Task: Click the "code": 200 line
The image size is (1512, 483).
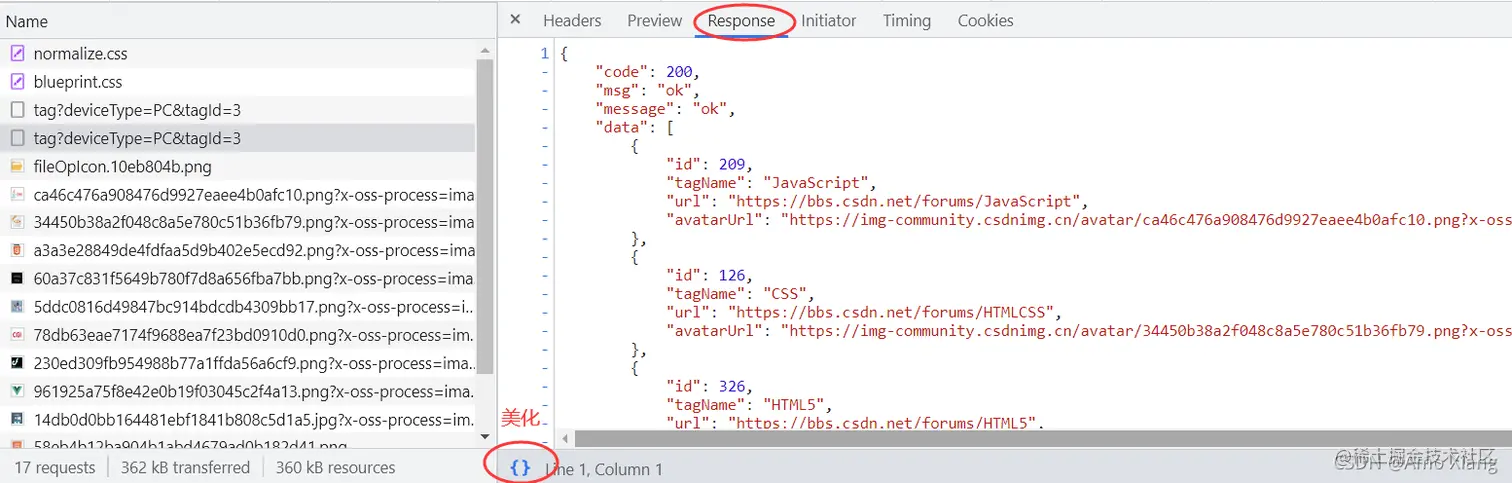Action: [647, 72]
